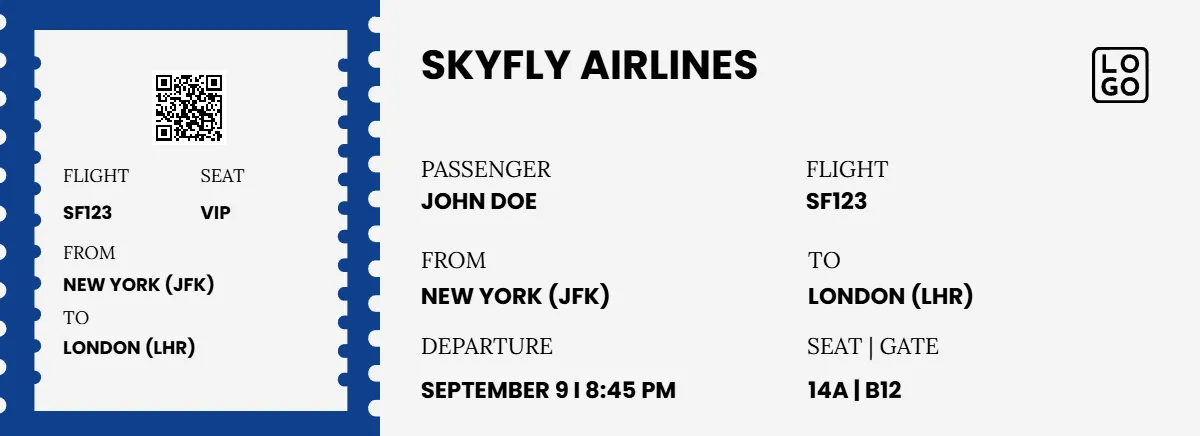Click the passenger name JOHN DOE
The height and width of the screenshot is (436, 1200).
point(479,202)
